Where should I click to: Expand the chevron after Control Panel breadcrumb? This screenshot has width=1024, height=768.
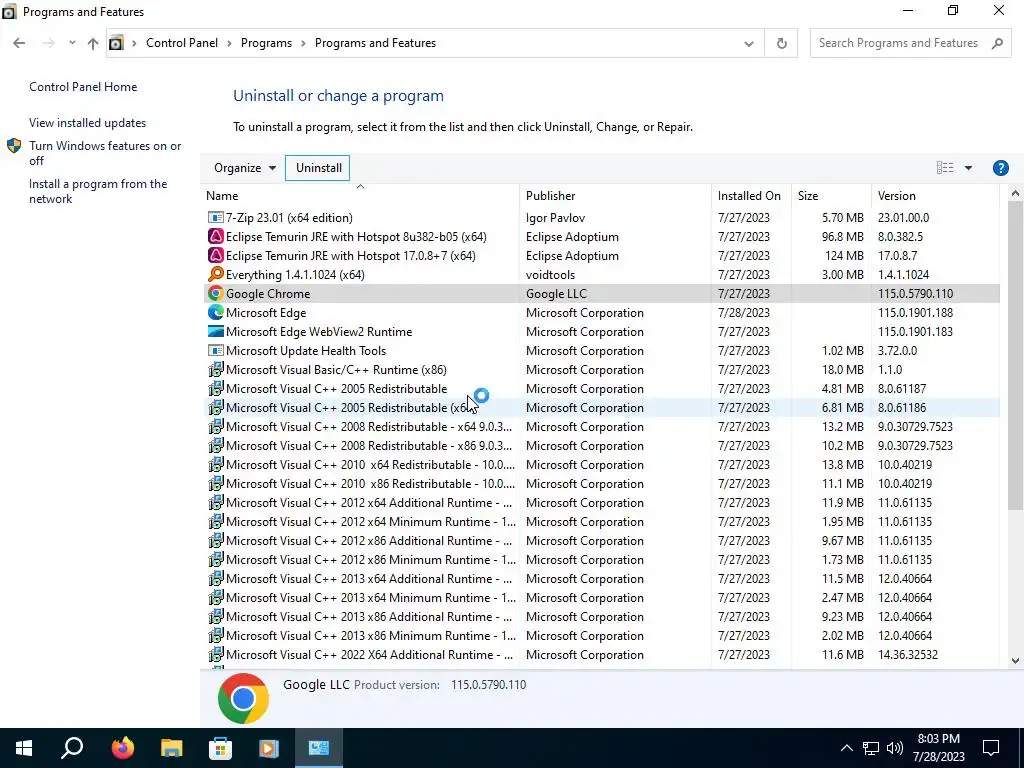(x=229, y=43)
